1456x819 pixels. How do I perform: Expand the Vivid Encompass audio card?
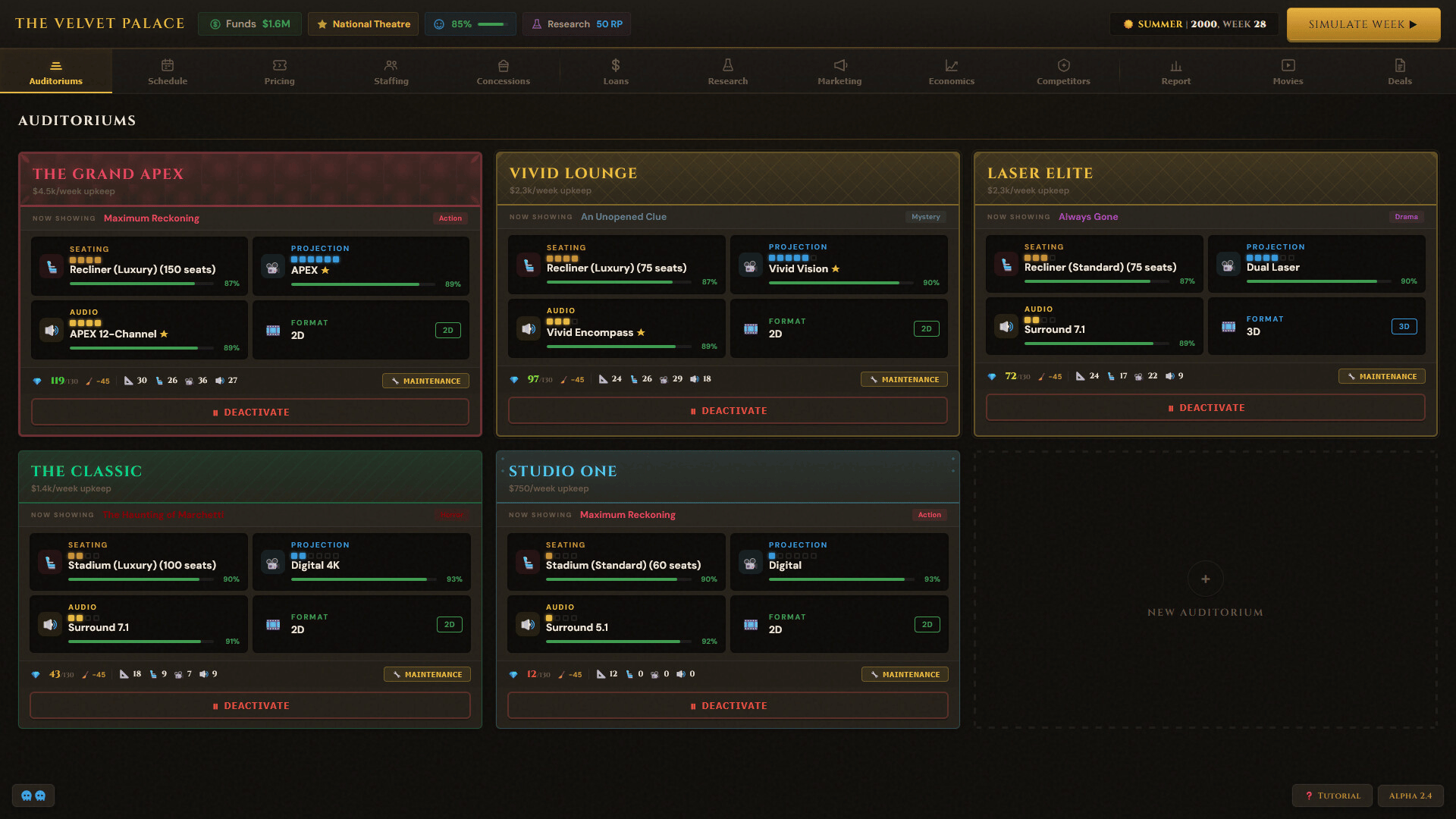click(616, 328)
